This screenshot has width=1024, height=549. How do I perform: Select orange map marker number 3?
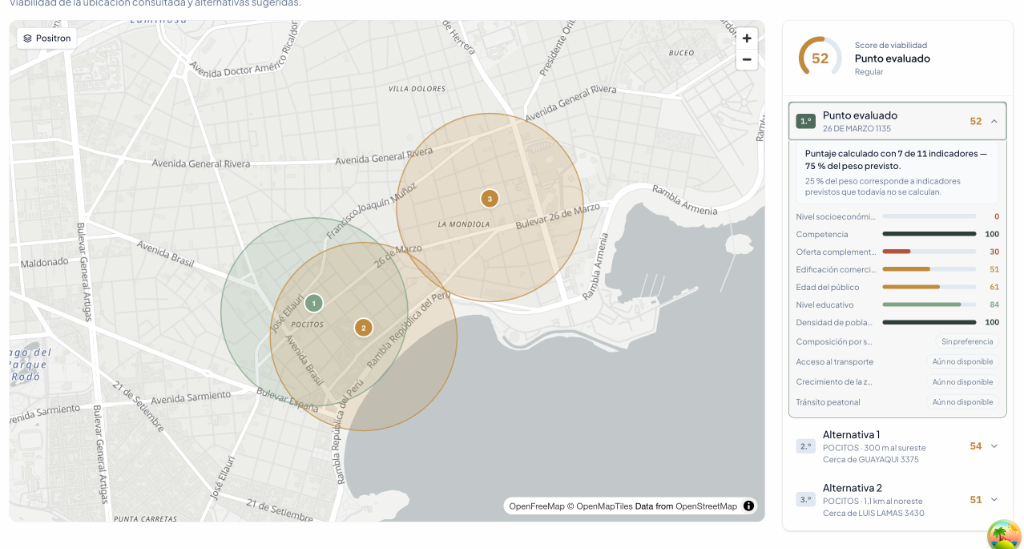point(489,199)
